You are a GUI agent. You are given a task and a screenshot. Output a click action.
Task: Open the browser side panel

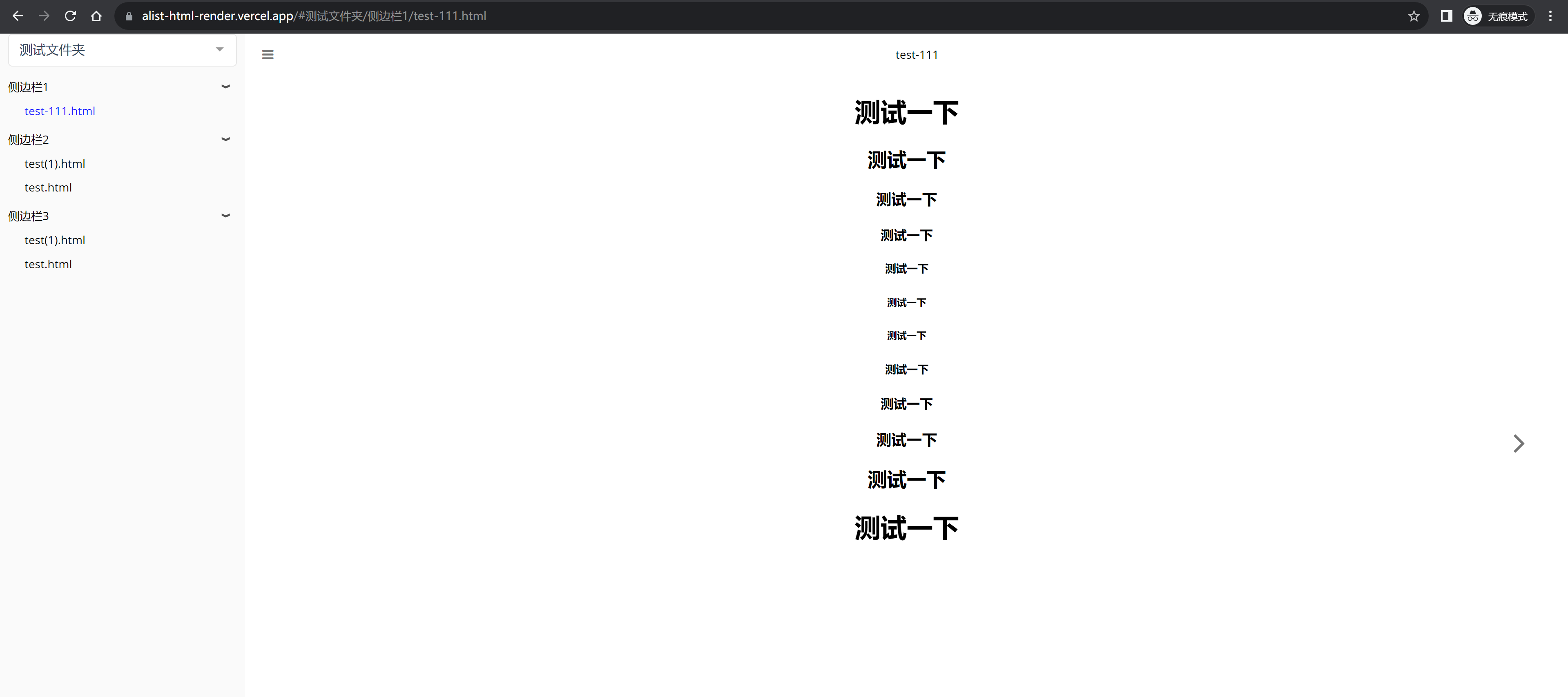[x=1446, y=16]
